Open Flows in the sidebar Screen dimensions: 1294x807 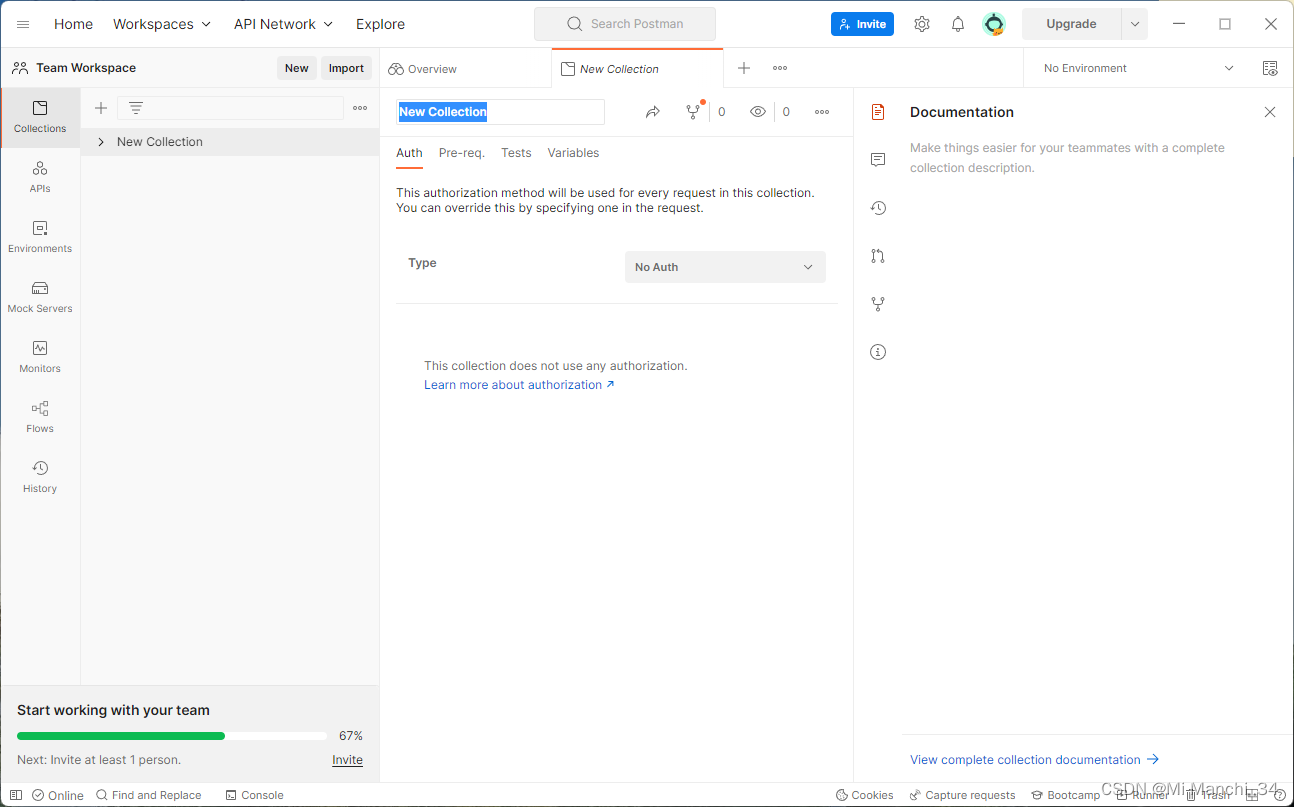(x=40, y=417)
